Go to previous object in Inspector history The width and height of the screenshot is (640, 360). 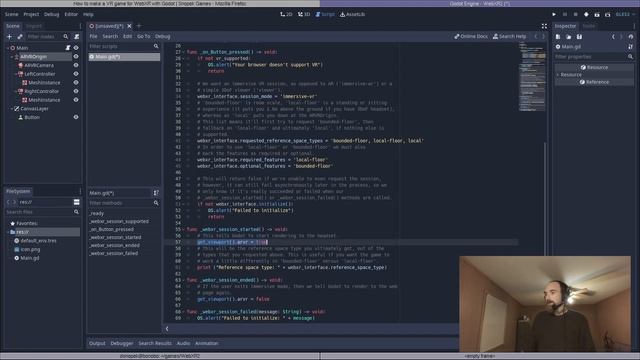click(613, 37)
